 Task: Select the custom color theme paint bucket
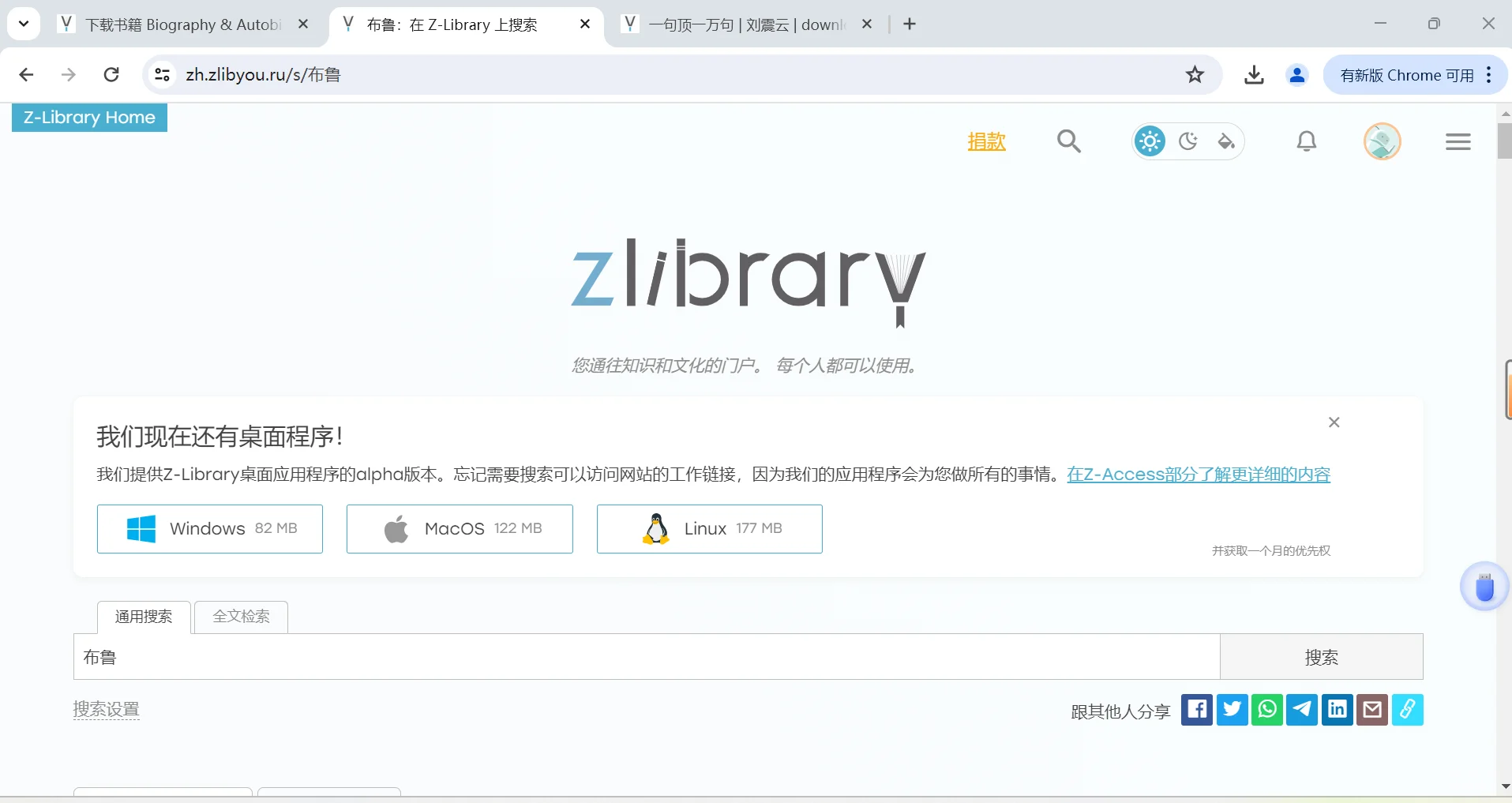[1225, 141]
